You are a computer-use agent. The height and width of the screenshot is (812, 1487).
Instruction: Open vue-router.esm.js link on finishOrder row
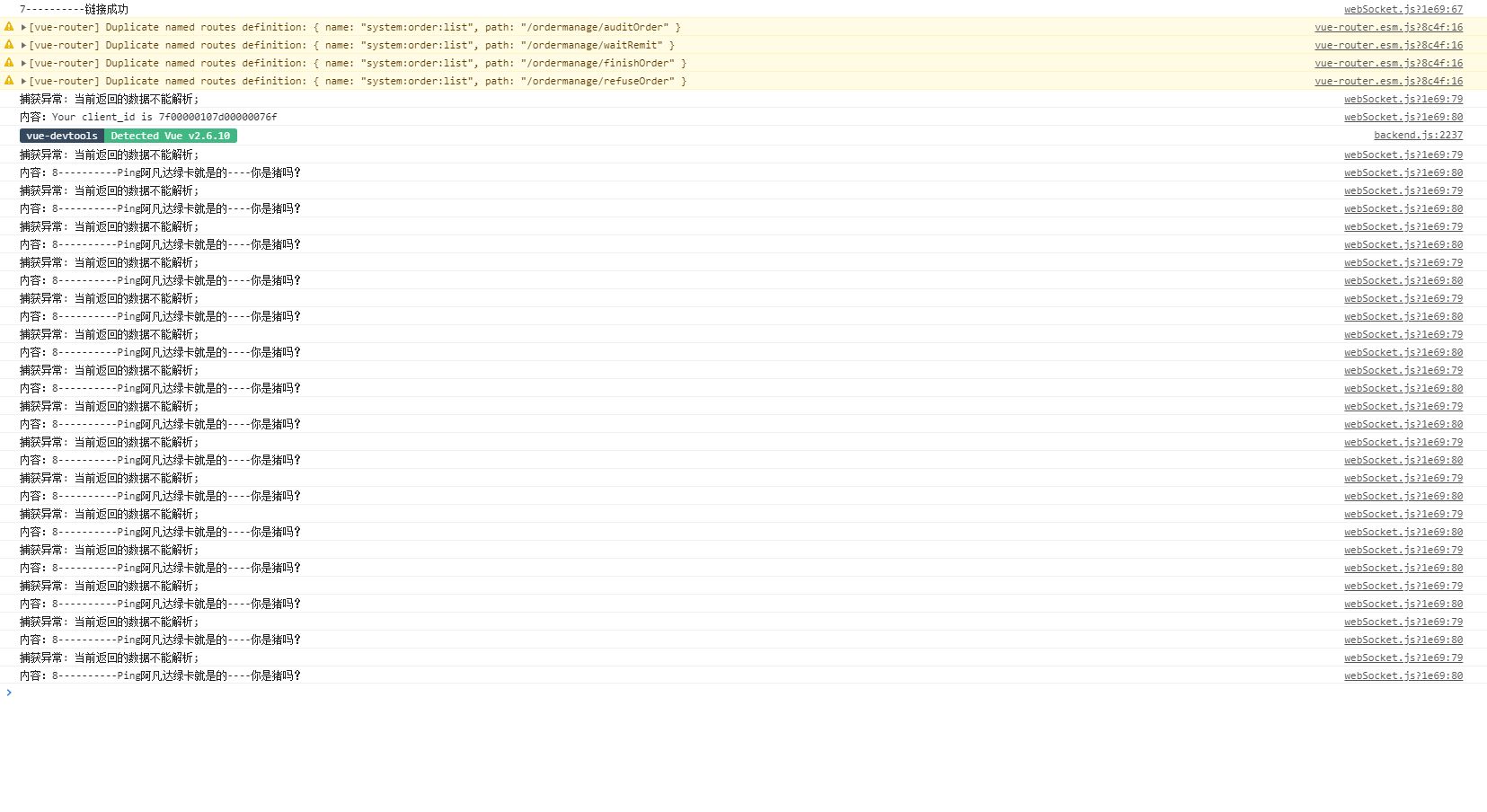pyautogui.click(x=1388, y=63)
